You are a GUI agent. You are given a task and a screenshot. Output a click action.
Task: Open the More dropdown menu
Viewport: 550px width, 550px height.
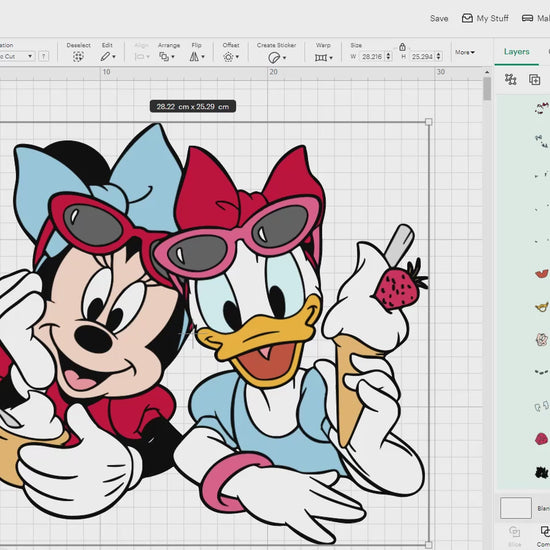[465, 52]
